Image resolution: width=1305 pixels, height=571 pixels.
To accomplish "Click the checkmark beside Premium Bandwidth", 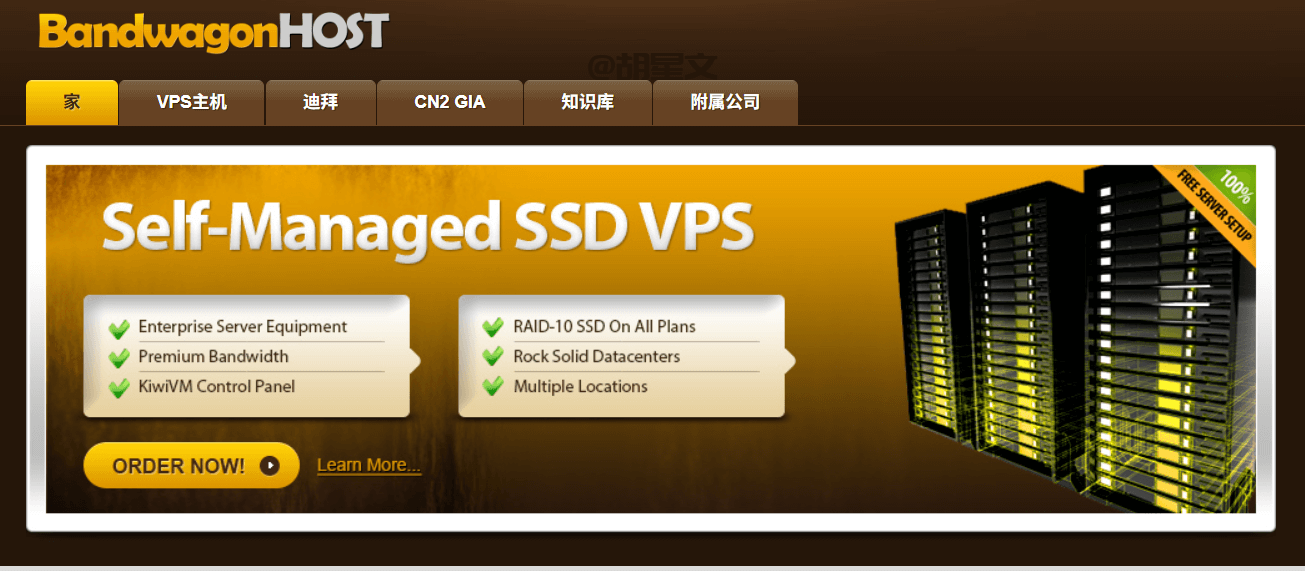I will [119, 358].
